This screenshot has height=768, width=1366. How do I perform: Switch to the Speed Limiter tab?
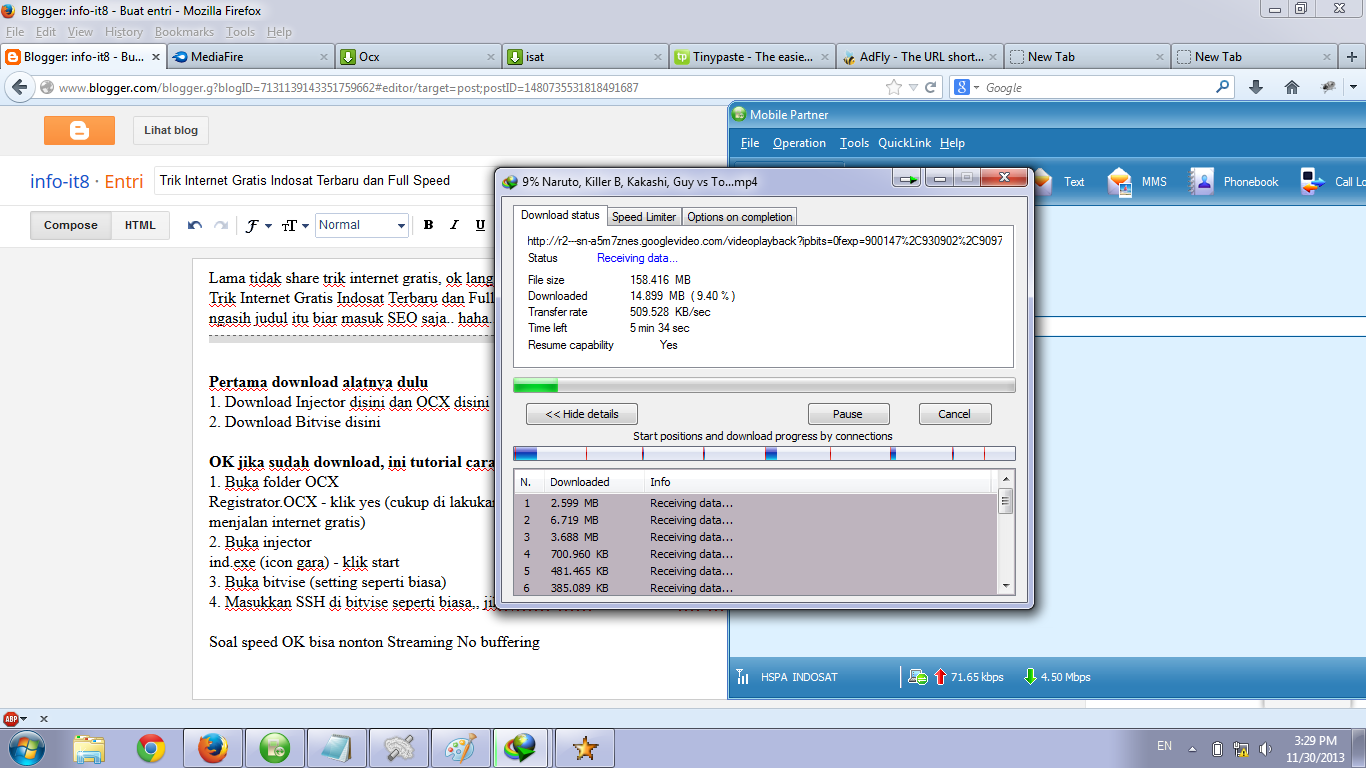(644, 216)
